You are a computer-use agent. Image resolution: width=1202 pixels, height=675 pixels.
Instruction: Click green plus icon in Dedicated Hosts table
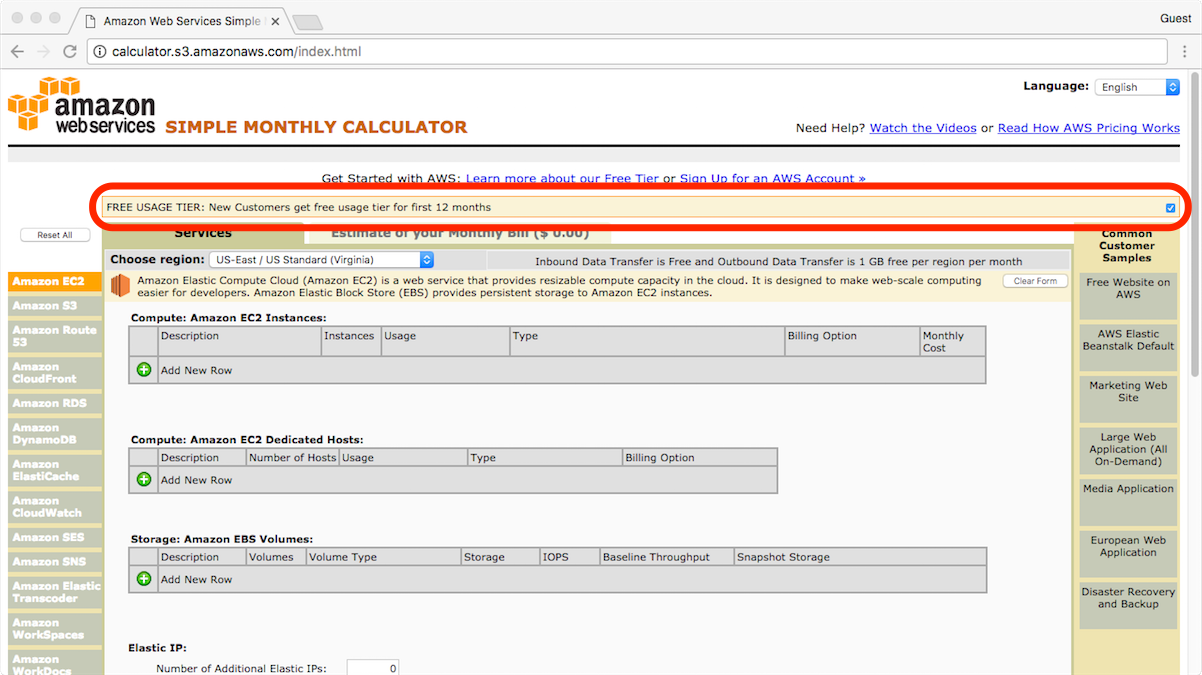tap(144, 480)
